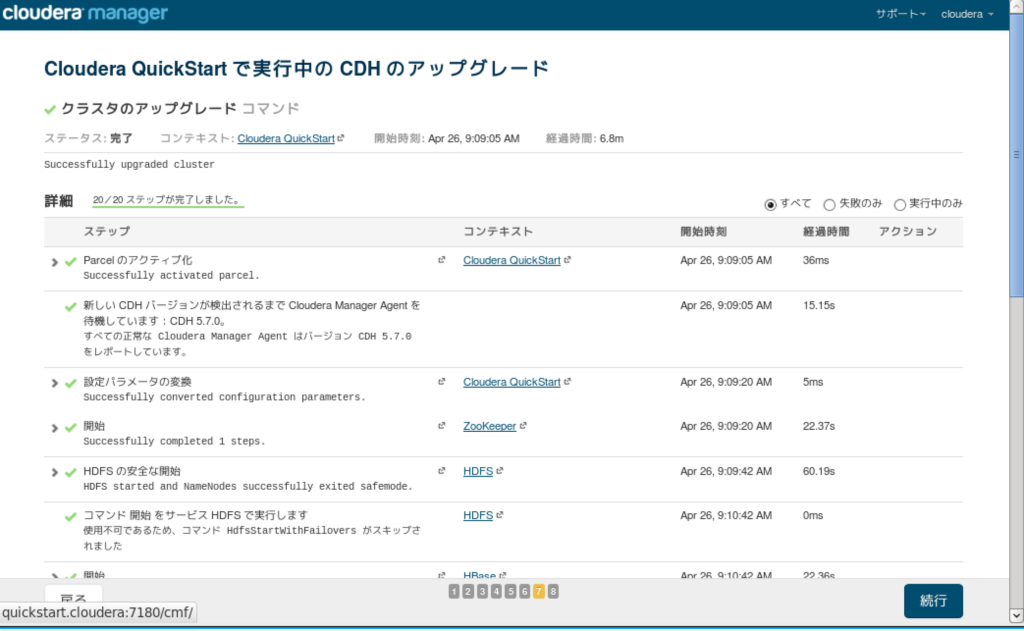The image size is (1024, 631).
Task: Click the 36ms duration value
Action: click(816, 260)
